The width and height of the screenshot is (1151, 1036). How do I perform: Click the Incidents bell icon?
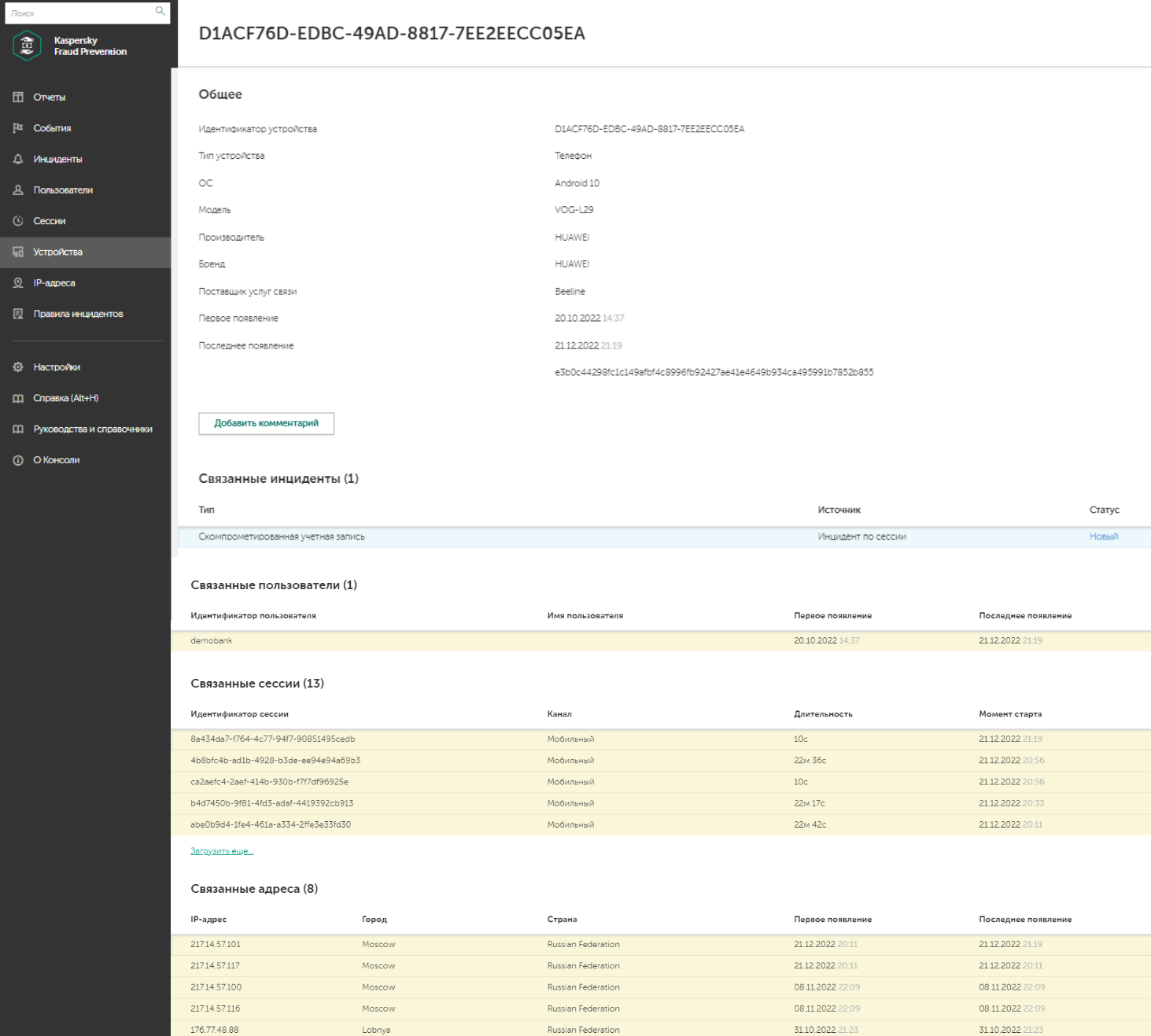coord(18,159)
